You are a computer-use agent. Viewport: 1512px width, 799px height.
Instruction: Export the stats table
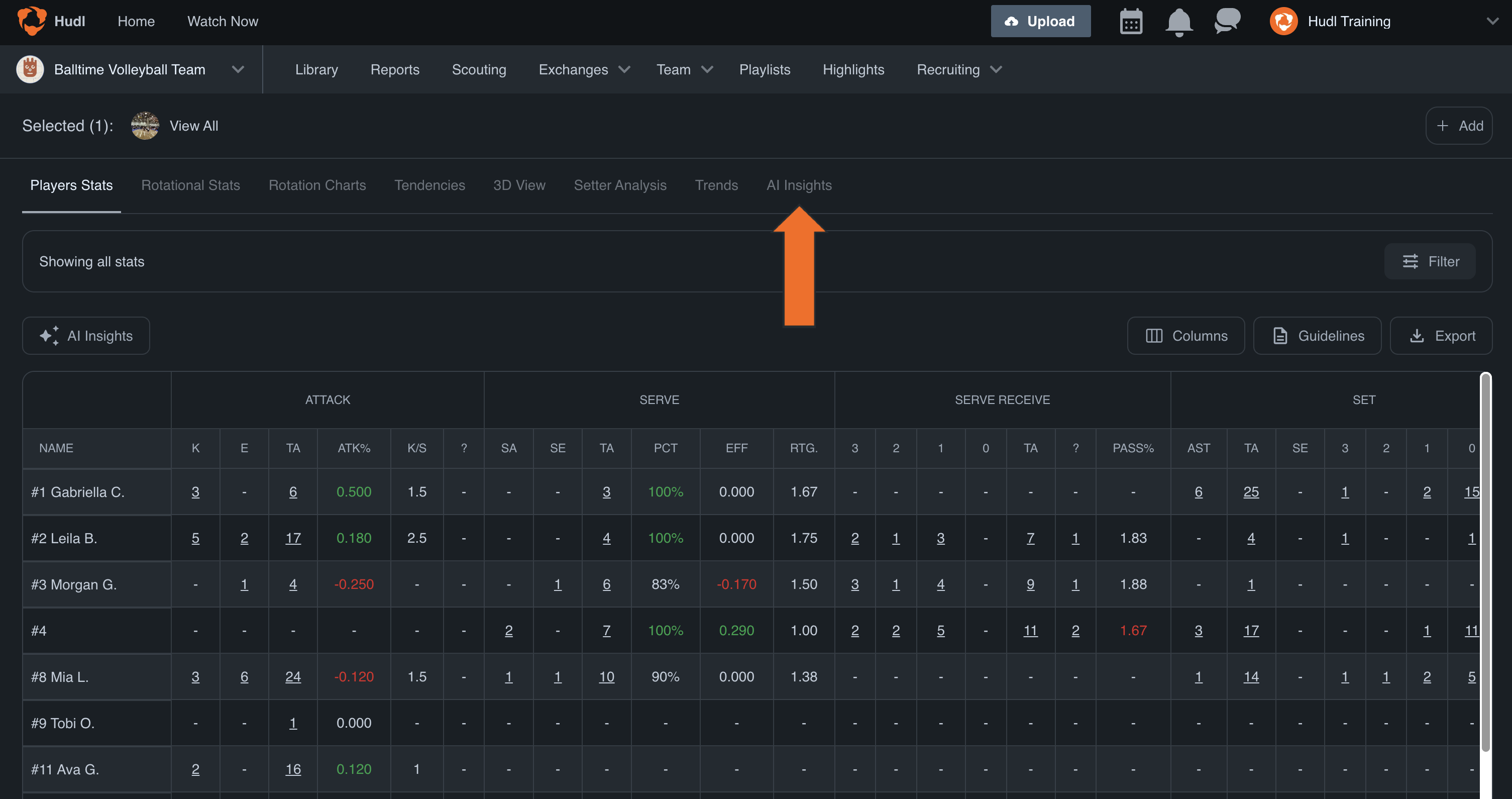(1441, 336)
